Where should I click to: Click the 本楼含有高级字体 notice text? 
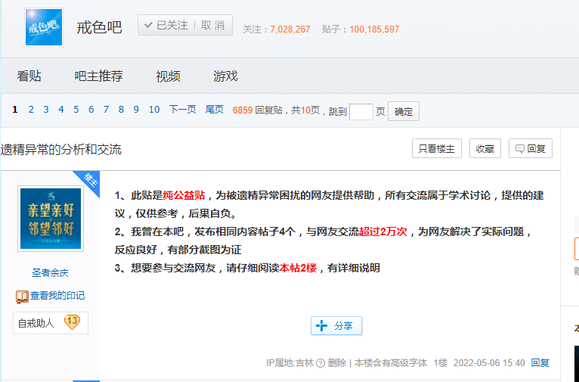tap(391, 363)
